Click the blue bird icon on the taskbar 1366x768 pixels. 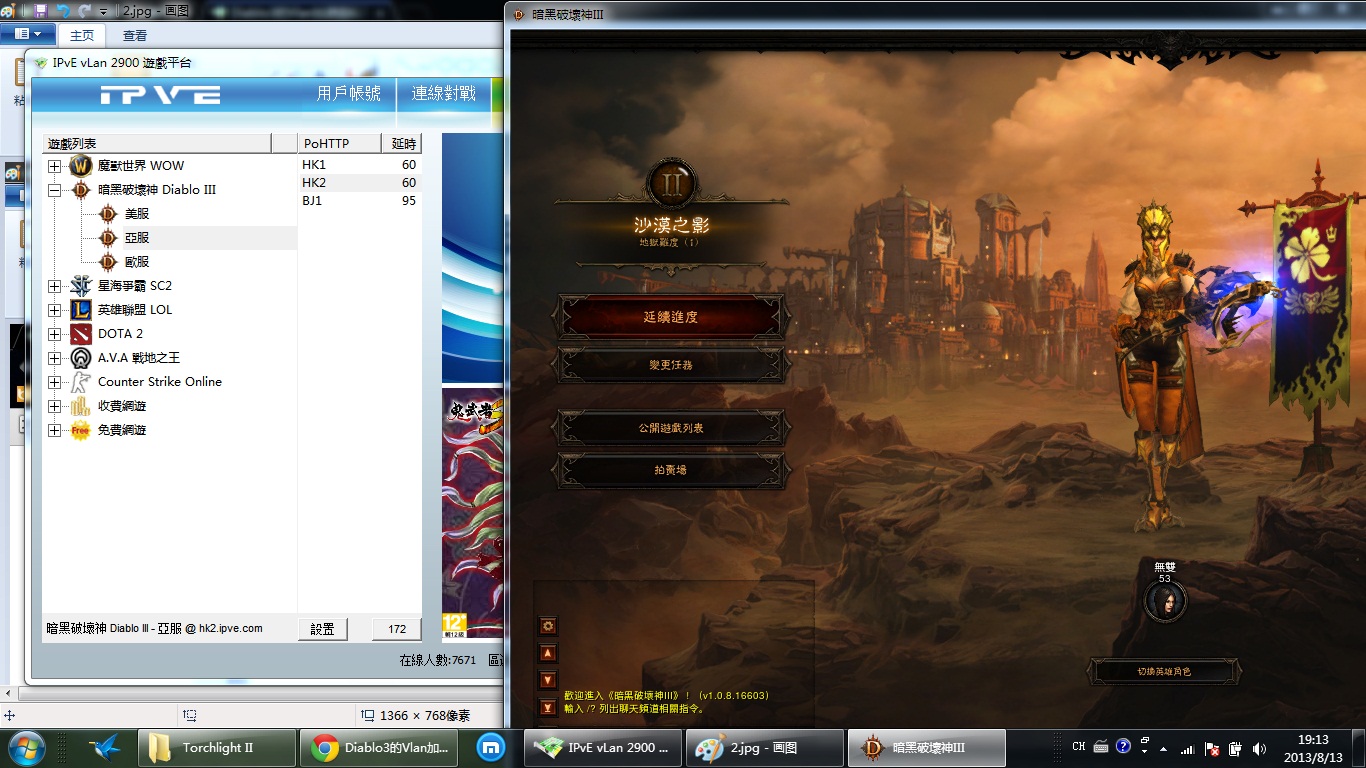pyautogui.click(x=105, y=747)
